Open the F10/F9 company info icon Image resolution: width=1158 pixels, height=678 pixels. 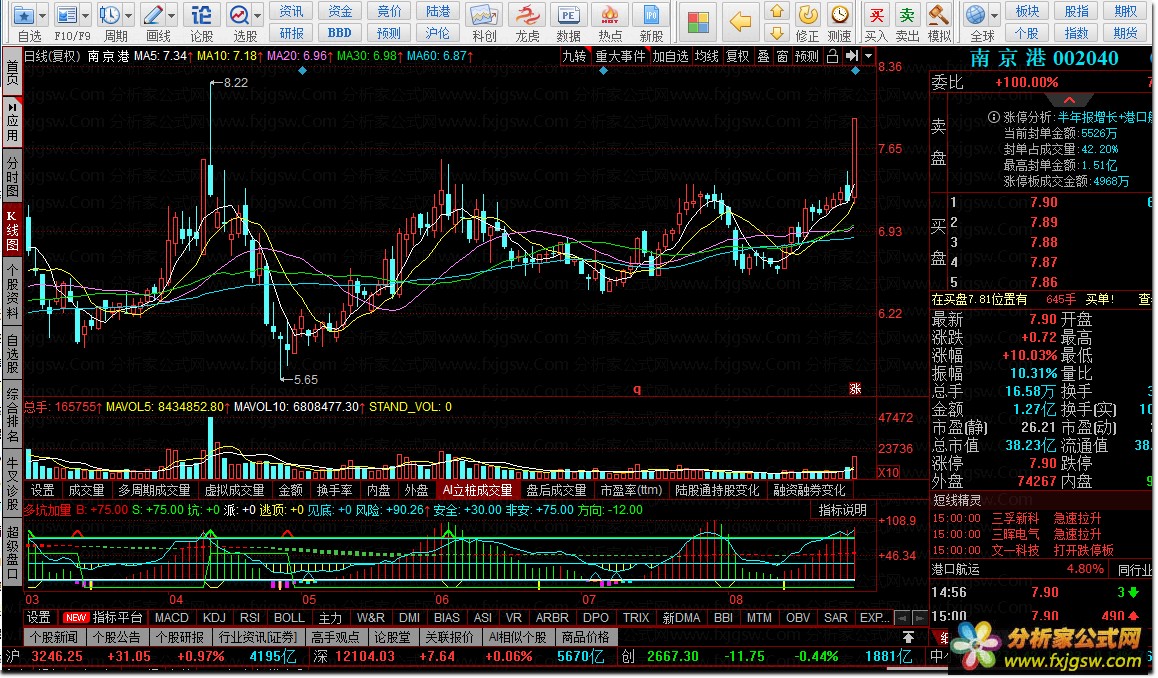click(x=66, y=16)
